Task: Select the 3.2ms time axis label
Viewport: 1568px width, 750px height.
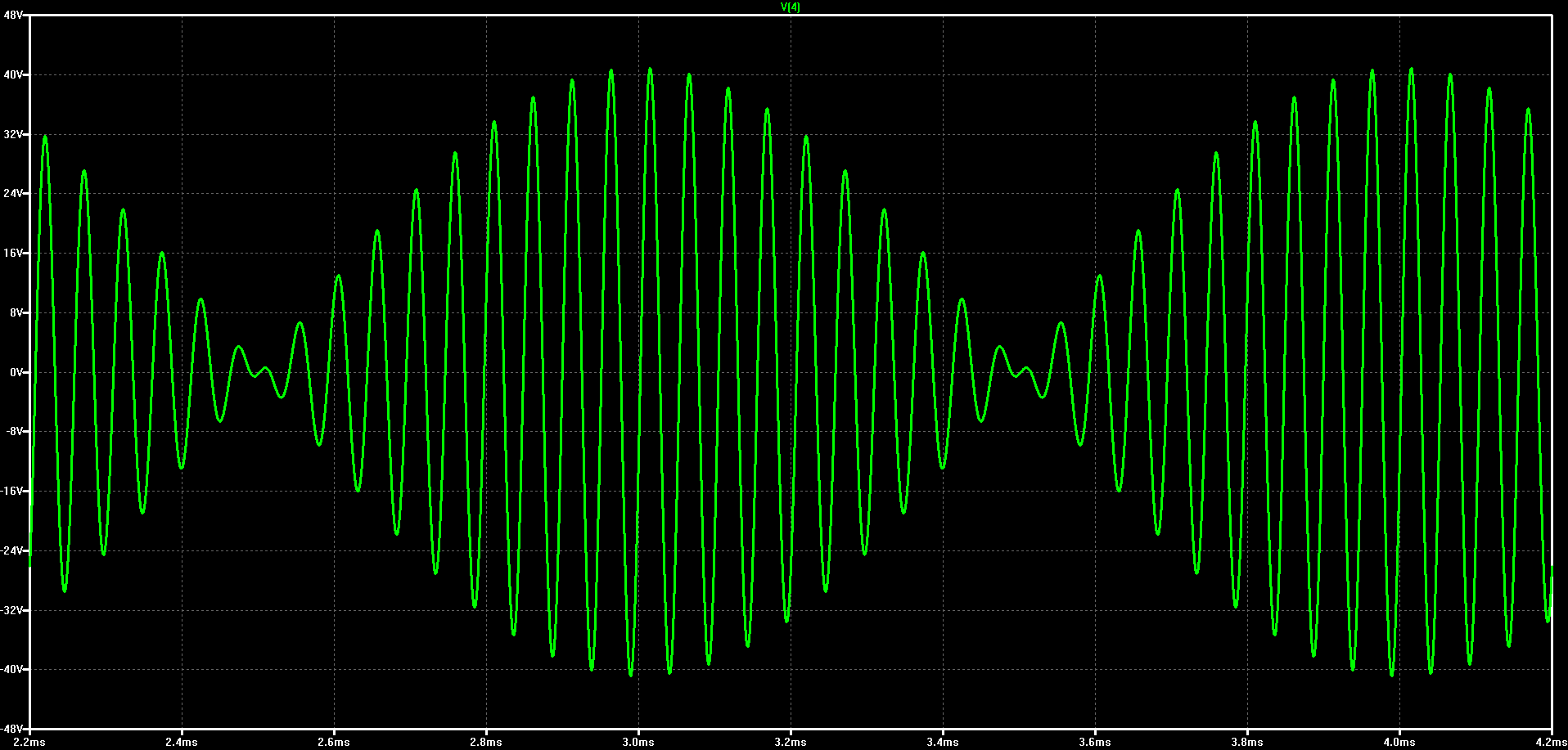Action: [x=791, y=742]
